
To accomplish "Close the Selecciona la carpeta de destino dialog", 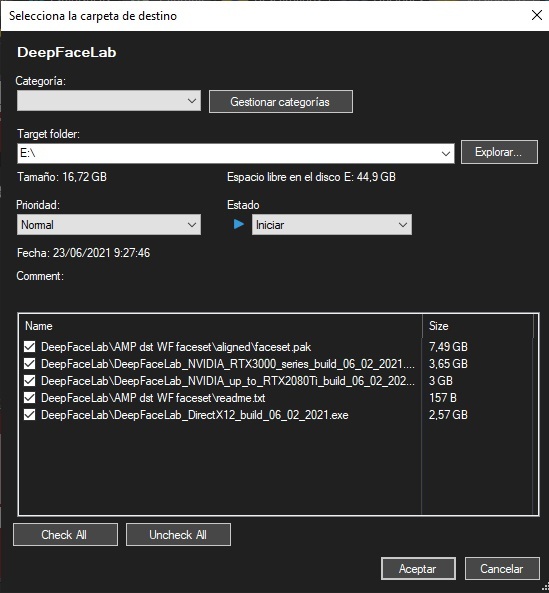I will pyautogui.click(x=537, y=16).
